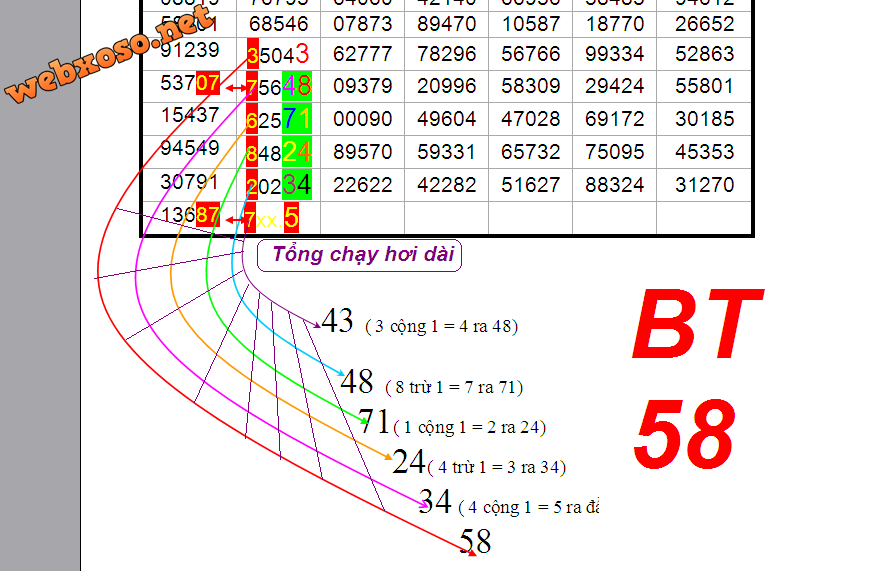Select the cell with 42282

446,185
